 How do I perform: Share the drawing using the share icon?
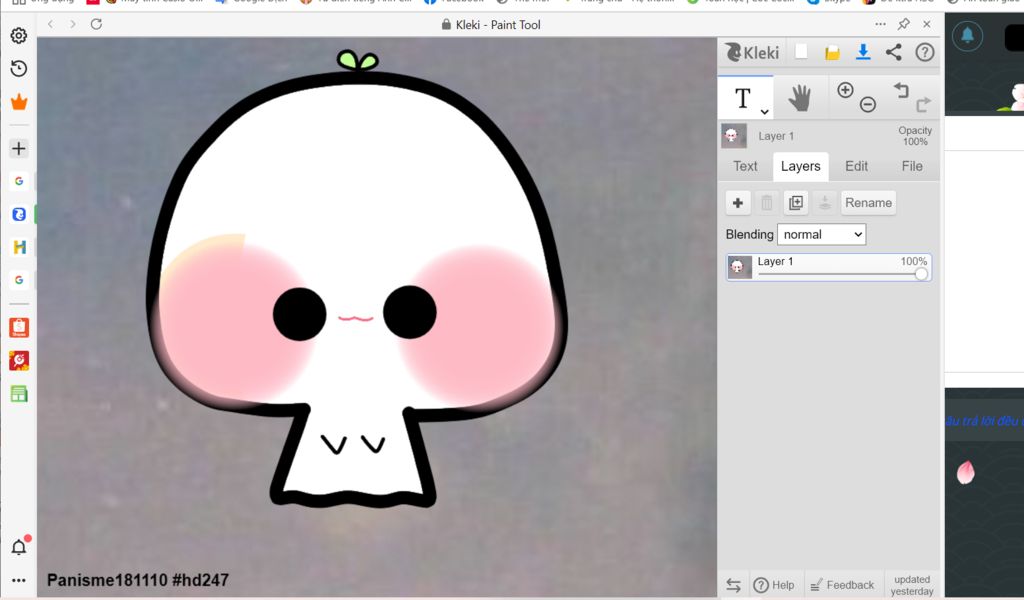point(893,52)
